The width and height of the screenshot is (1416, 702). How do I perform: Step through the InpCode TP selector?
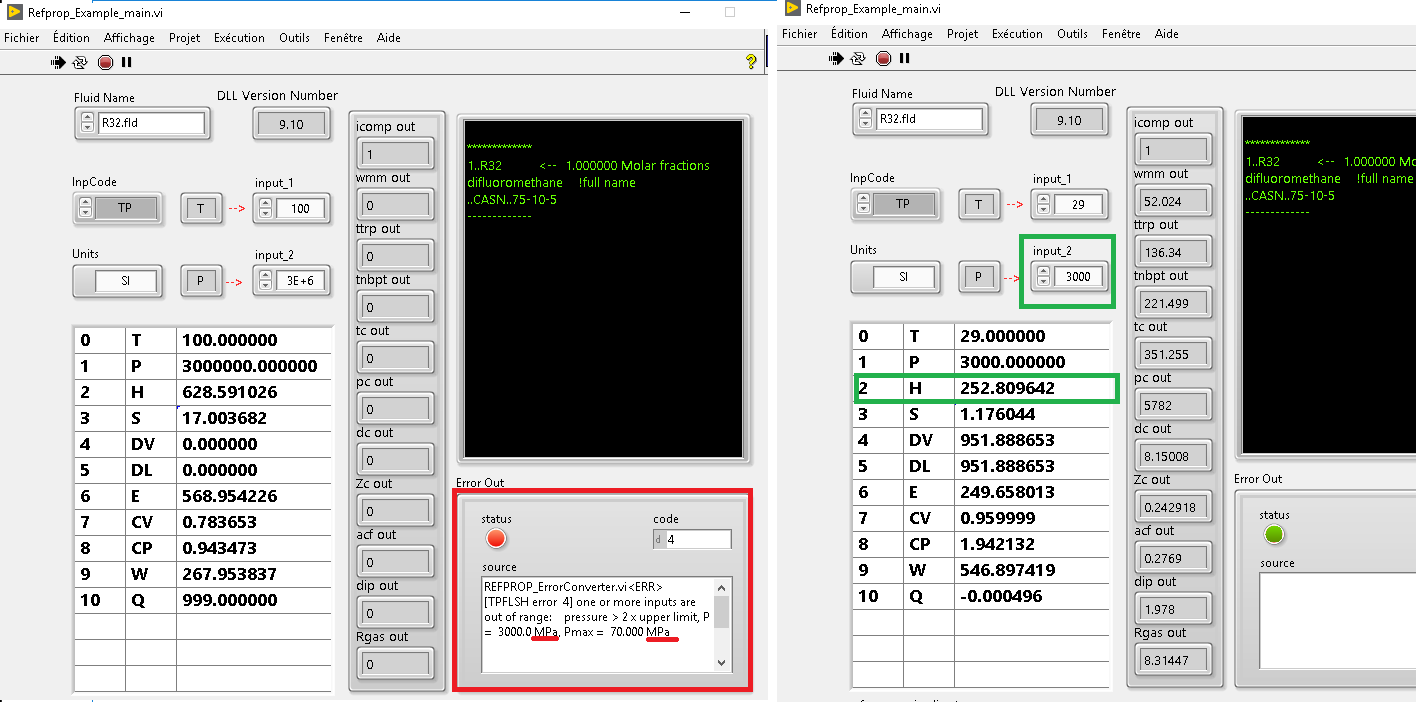pyautogui.click(x=84, y=208)
